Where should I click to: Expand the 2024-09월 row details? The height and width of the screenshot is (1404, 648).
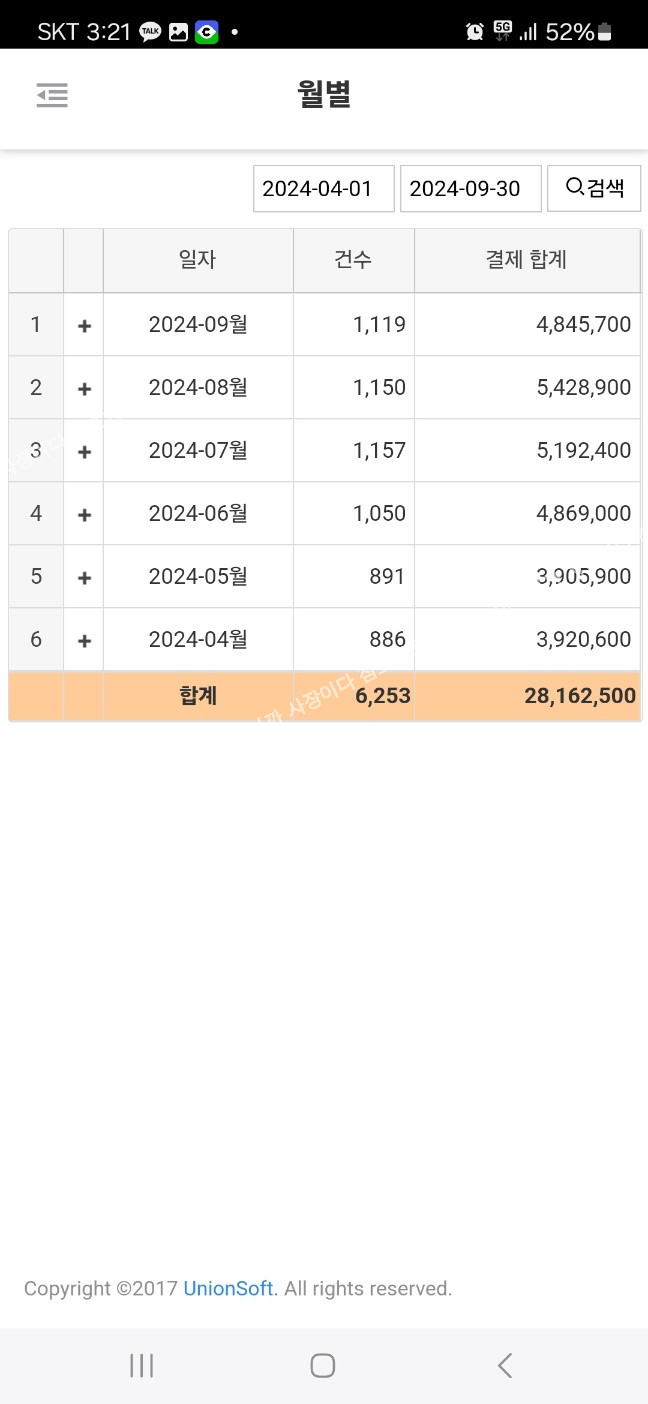tap(84, 325)
